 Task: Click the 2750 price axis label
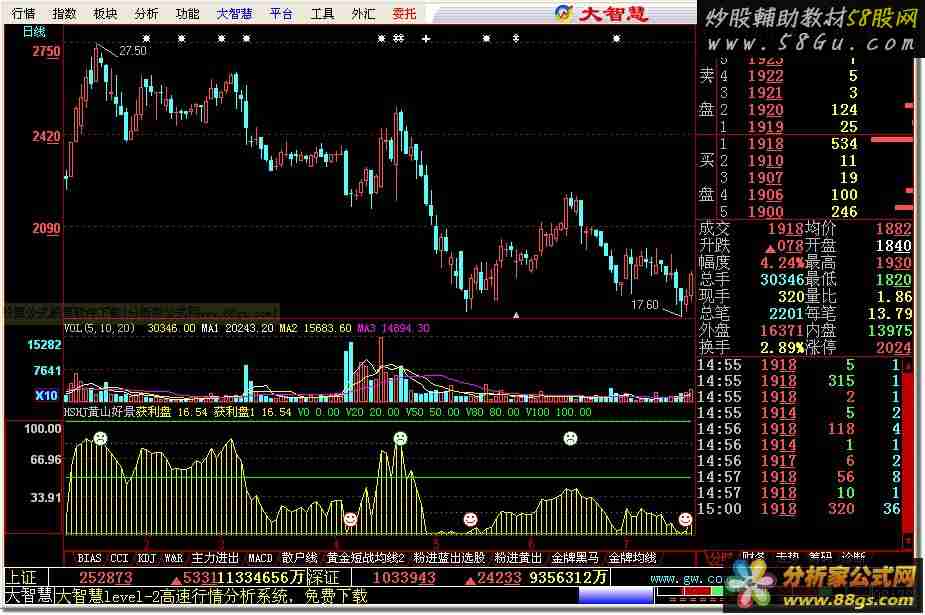(x=46, y=51)
